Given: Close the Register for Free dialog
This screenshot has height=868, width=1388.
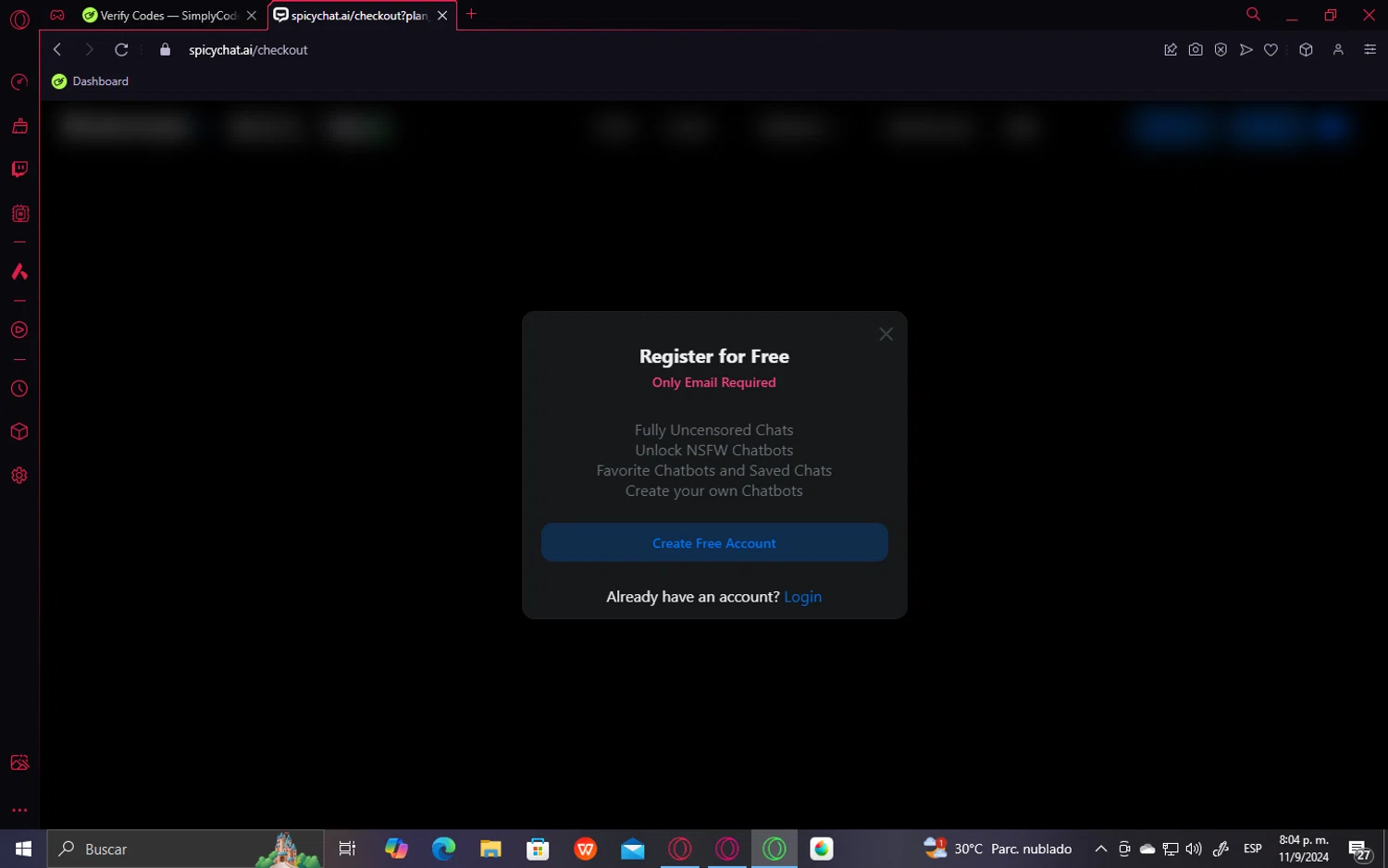Looking at the screenshot, I should (886, 334).
